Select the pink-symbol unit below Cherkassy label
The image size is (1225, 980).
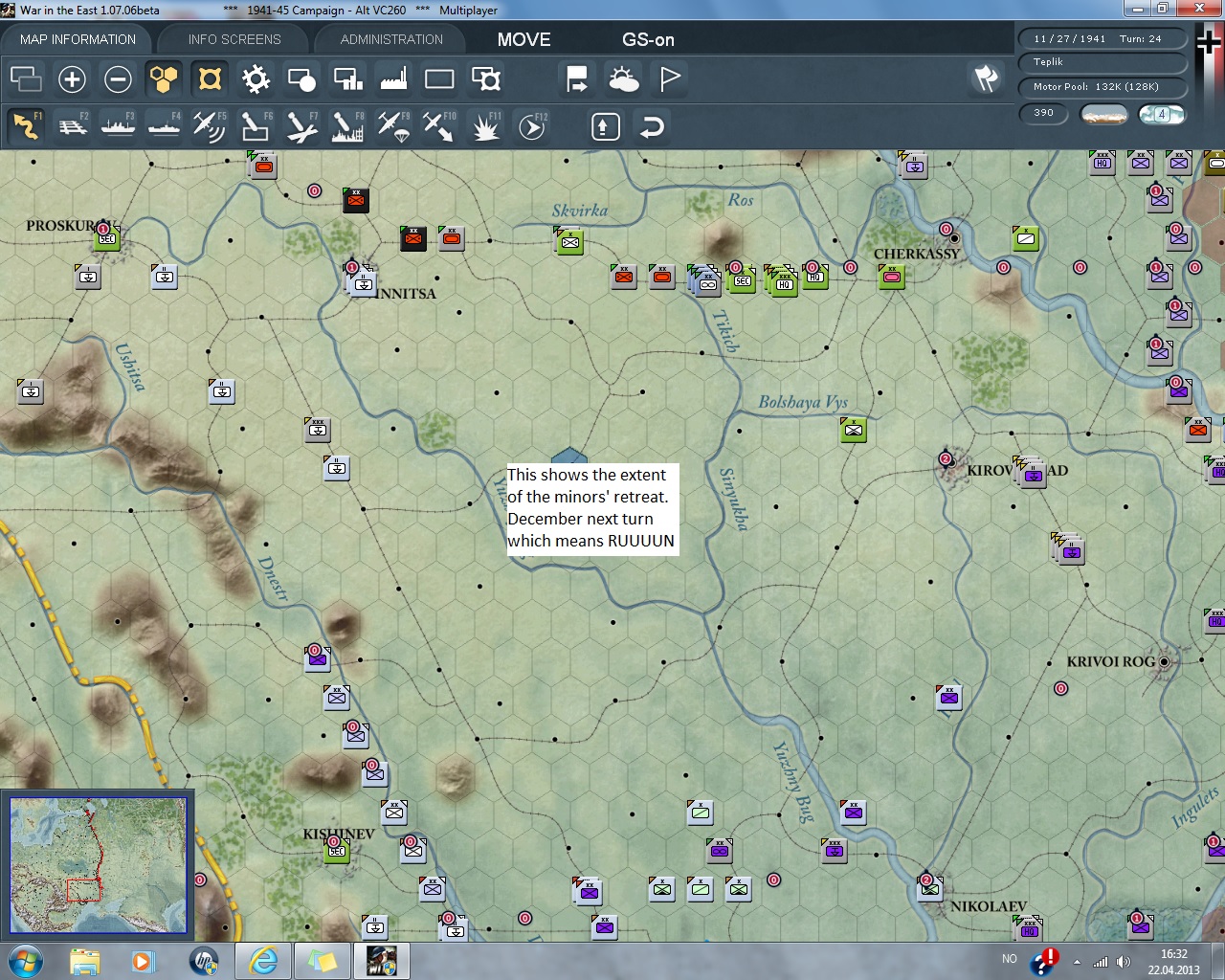pos(892,277)
